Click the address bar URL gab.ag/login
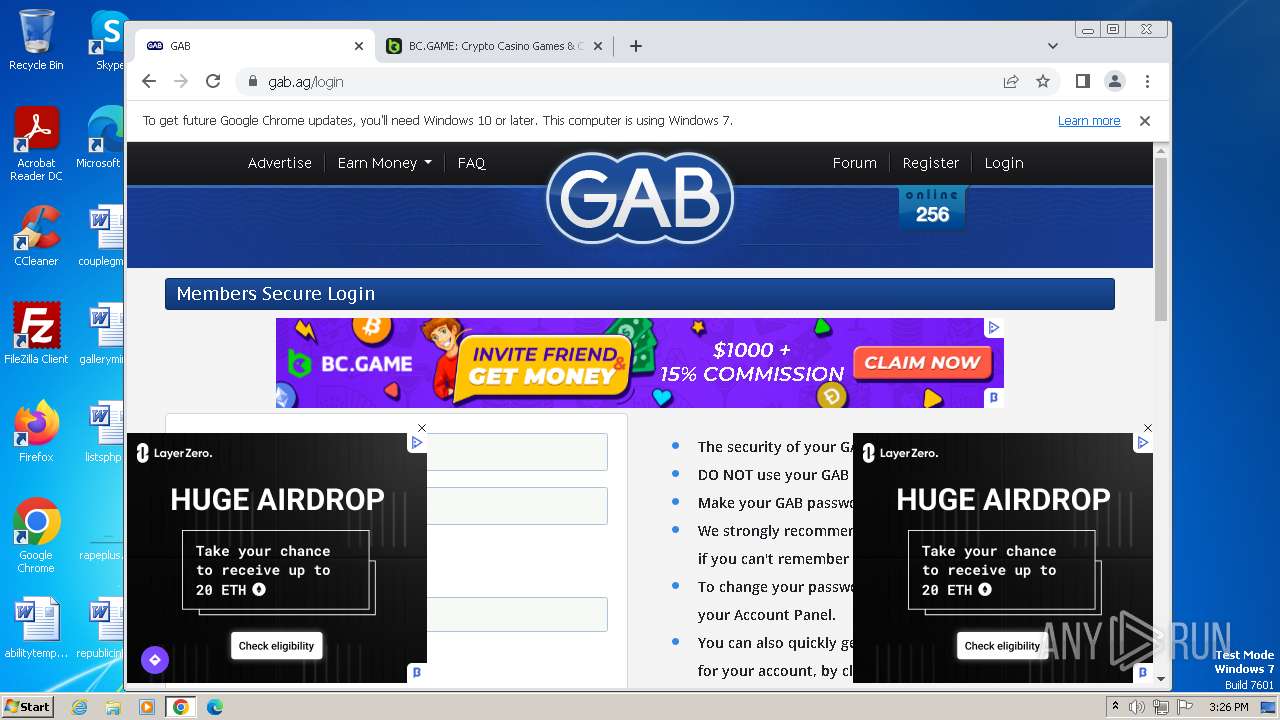Viewport: 1280px width, 720px height. [x=306, y=82]
